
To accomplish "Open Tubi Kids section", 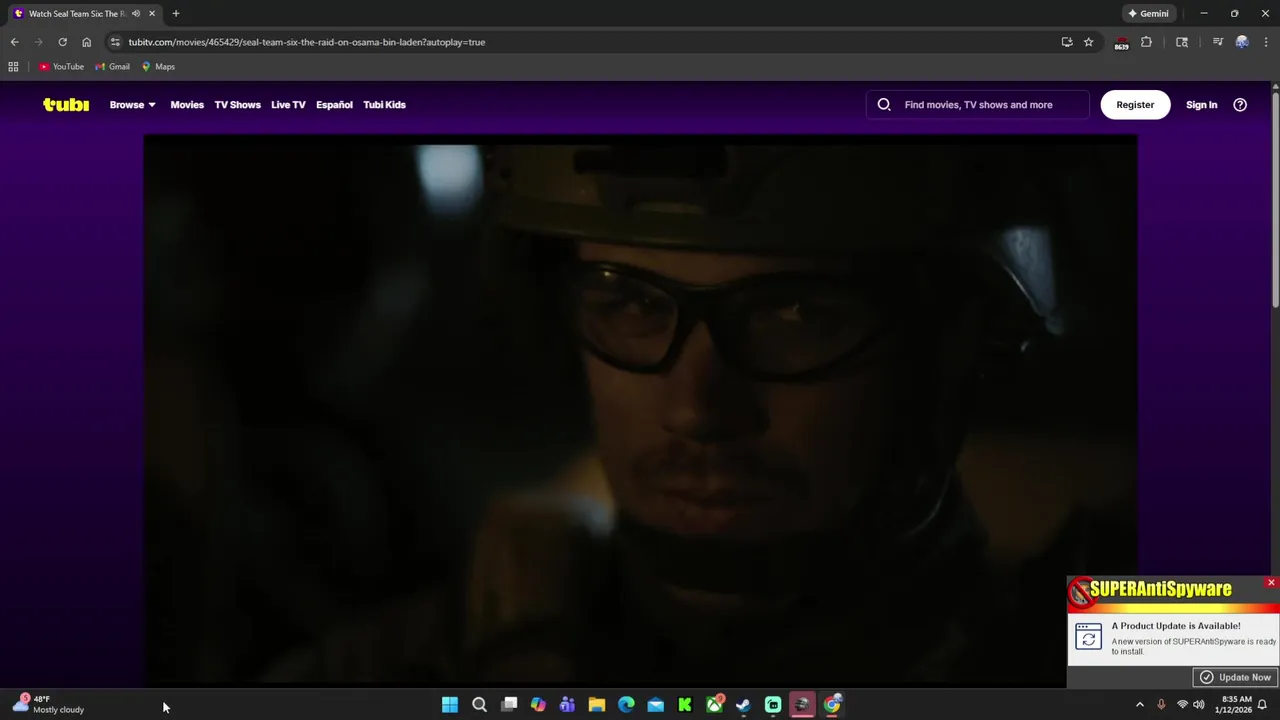I will coord(384,104).
